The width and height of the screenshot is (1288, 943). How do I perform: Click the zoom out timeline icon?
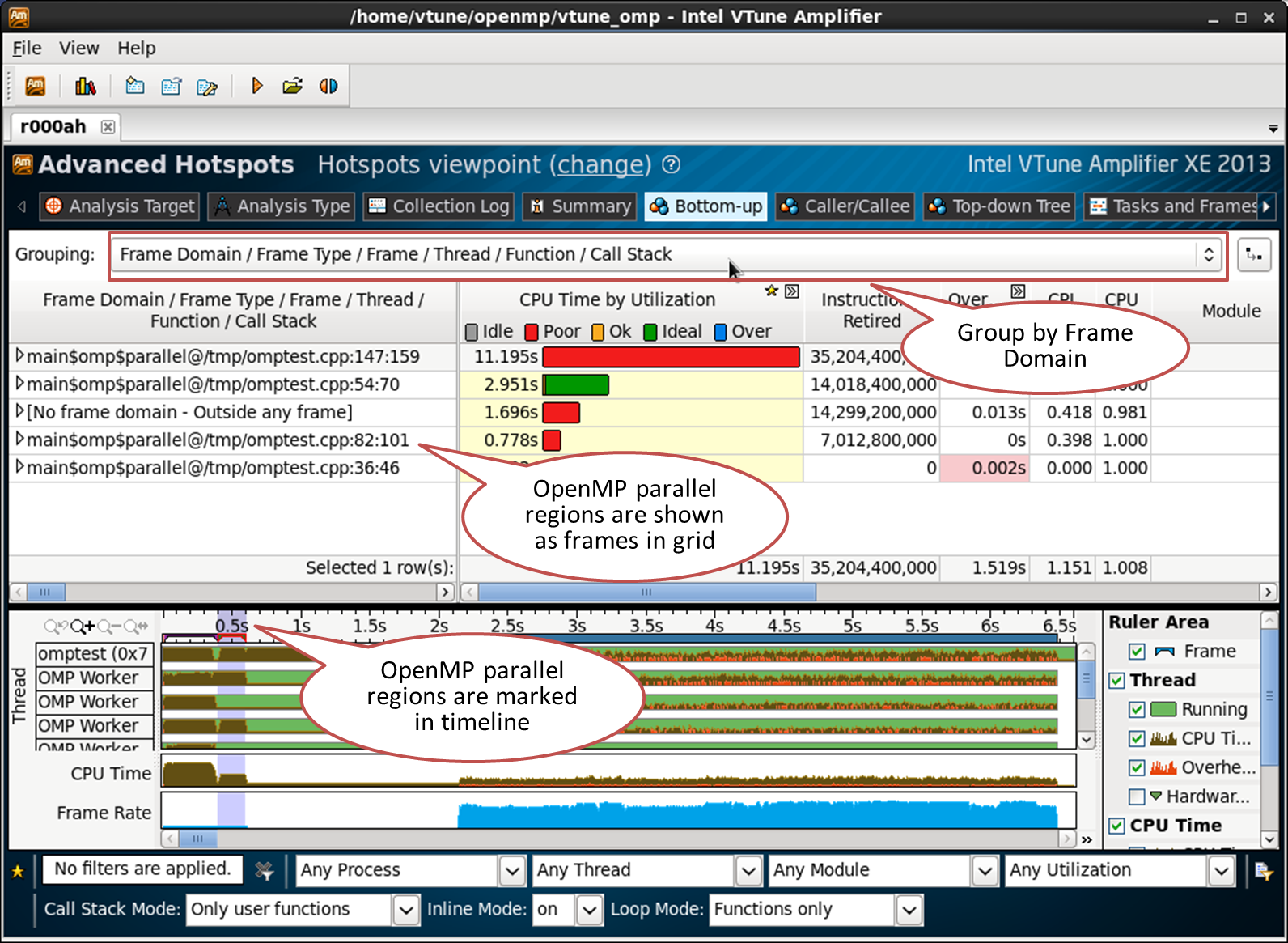109,627
